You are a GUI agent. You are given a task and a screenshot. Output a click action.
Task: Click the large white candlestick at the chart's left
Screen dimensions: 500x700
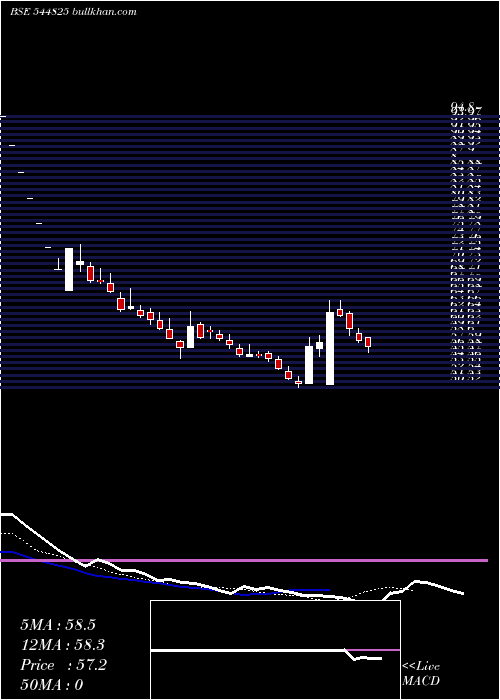point(69,269)
